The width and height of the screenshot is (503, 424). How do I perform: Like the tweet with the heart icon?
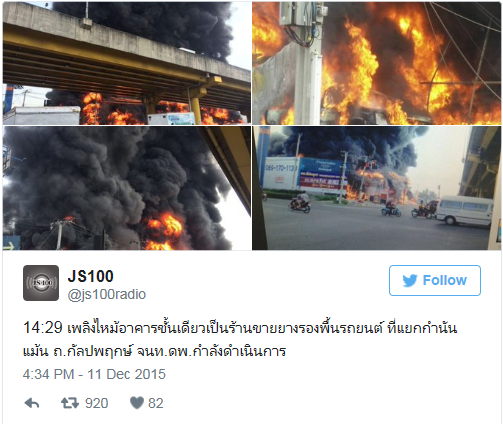(x=137, y=403)
